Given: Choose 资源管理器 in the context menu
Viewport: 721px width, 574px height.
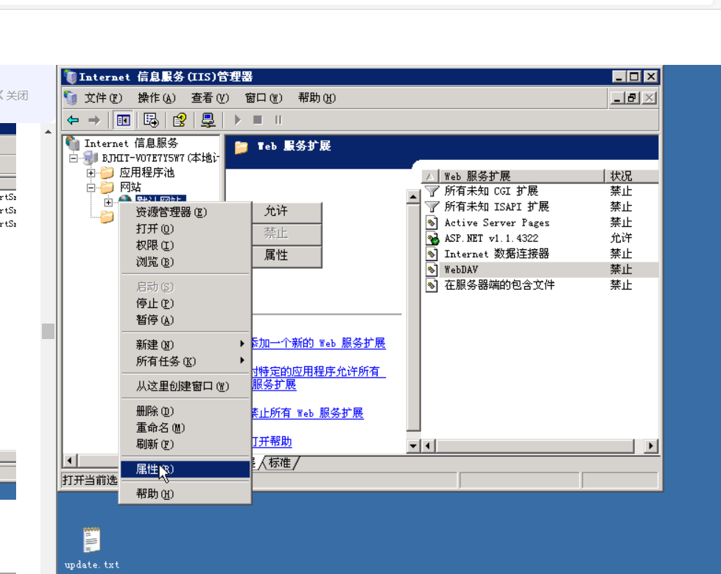Looking at the screenshot, I should 185,212.
